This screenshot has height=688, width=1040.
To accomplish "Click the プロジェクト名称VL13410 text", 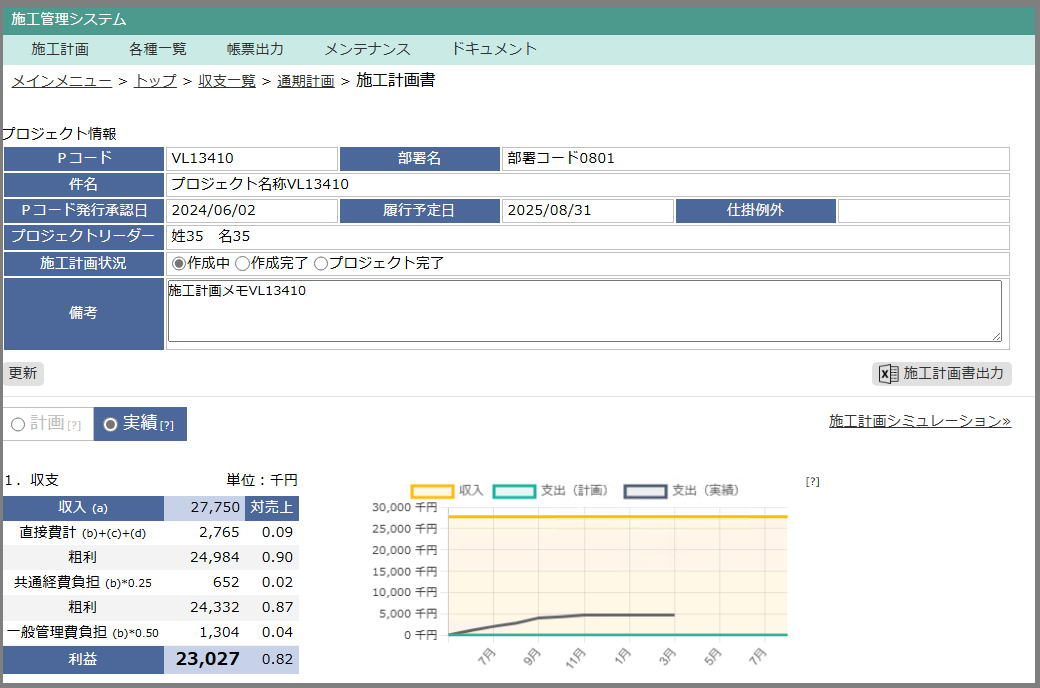I will click(260, 184).
